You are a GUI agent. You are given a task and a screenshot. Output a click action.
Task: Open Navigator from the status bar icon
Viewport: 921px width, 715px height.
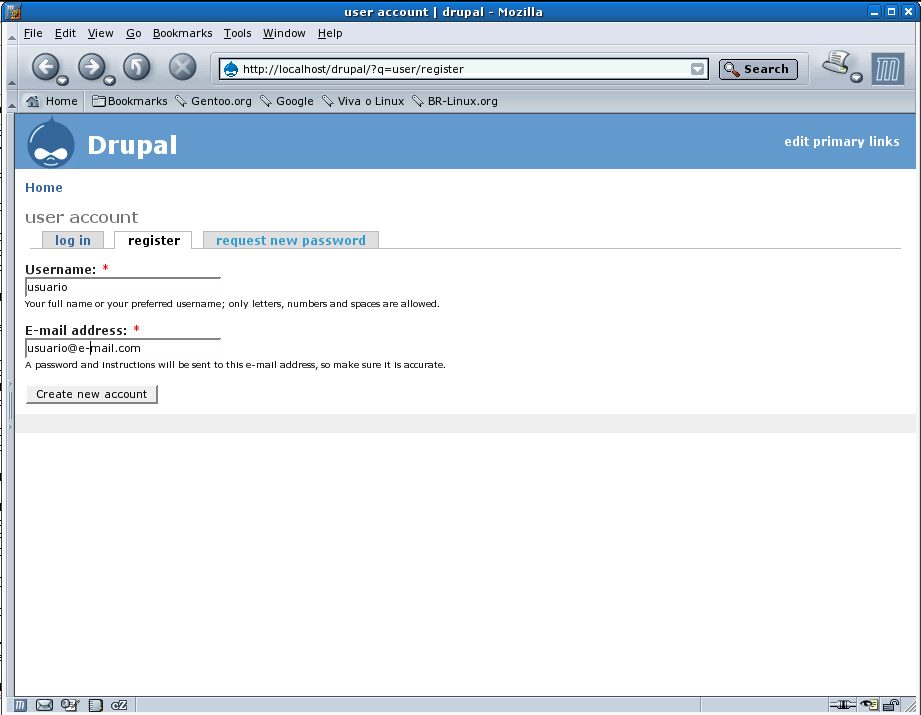20,705
